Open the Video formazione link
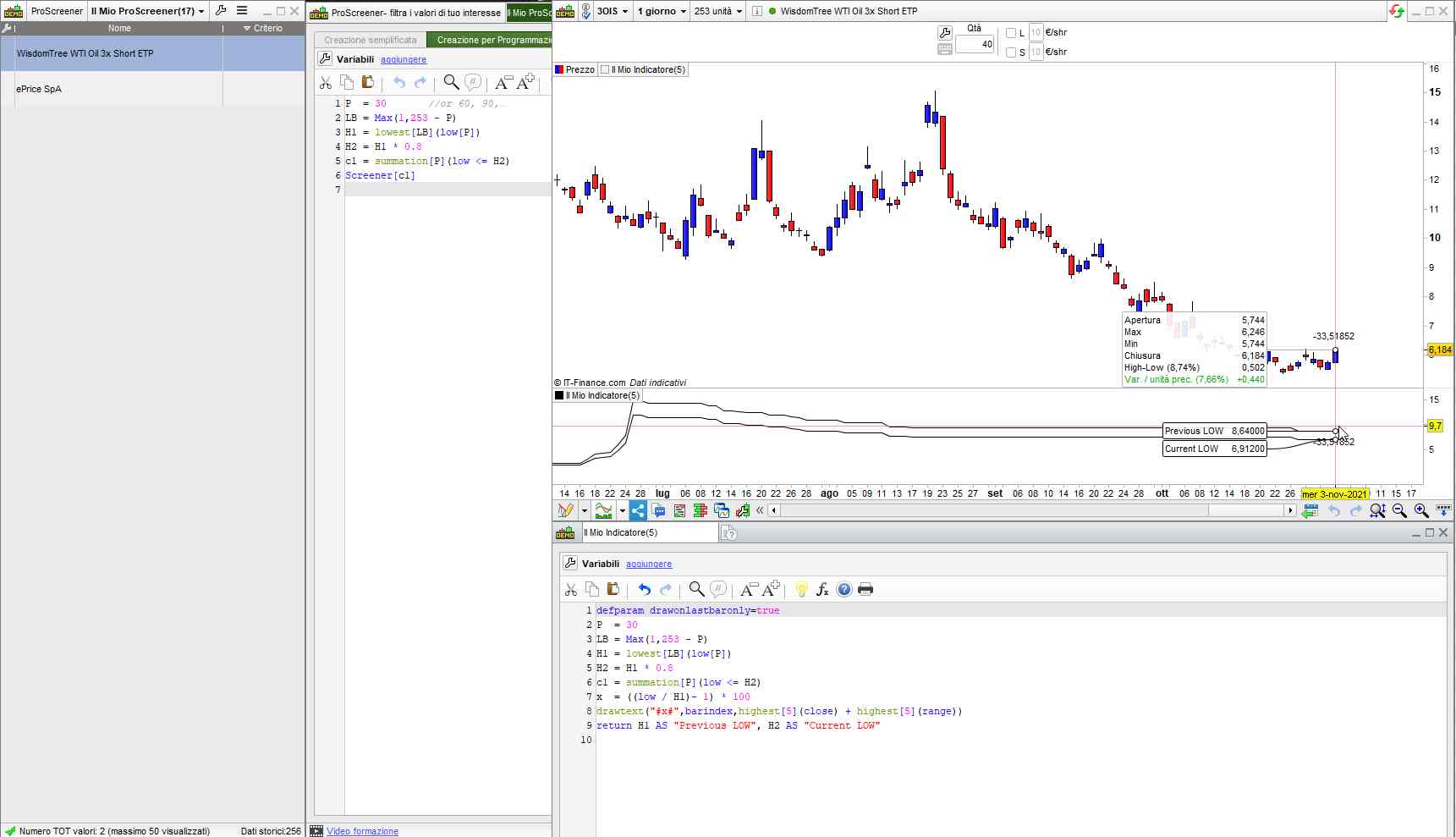This screenshot has height=837, width=1456. 362,831
